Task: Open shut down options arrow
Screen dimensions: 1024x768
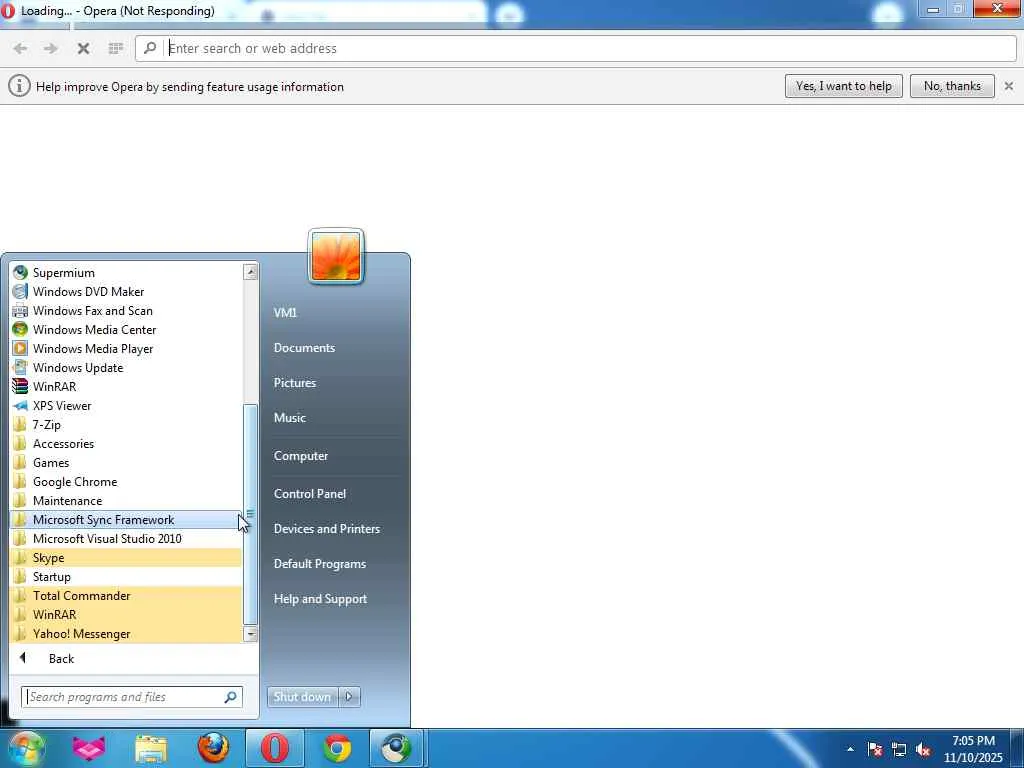Action: click(x=349, y=697)
